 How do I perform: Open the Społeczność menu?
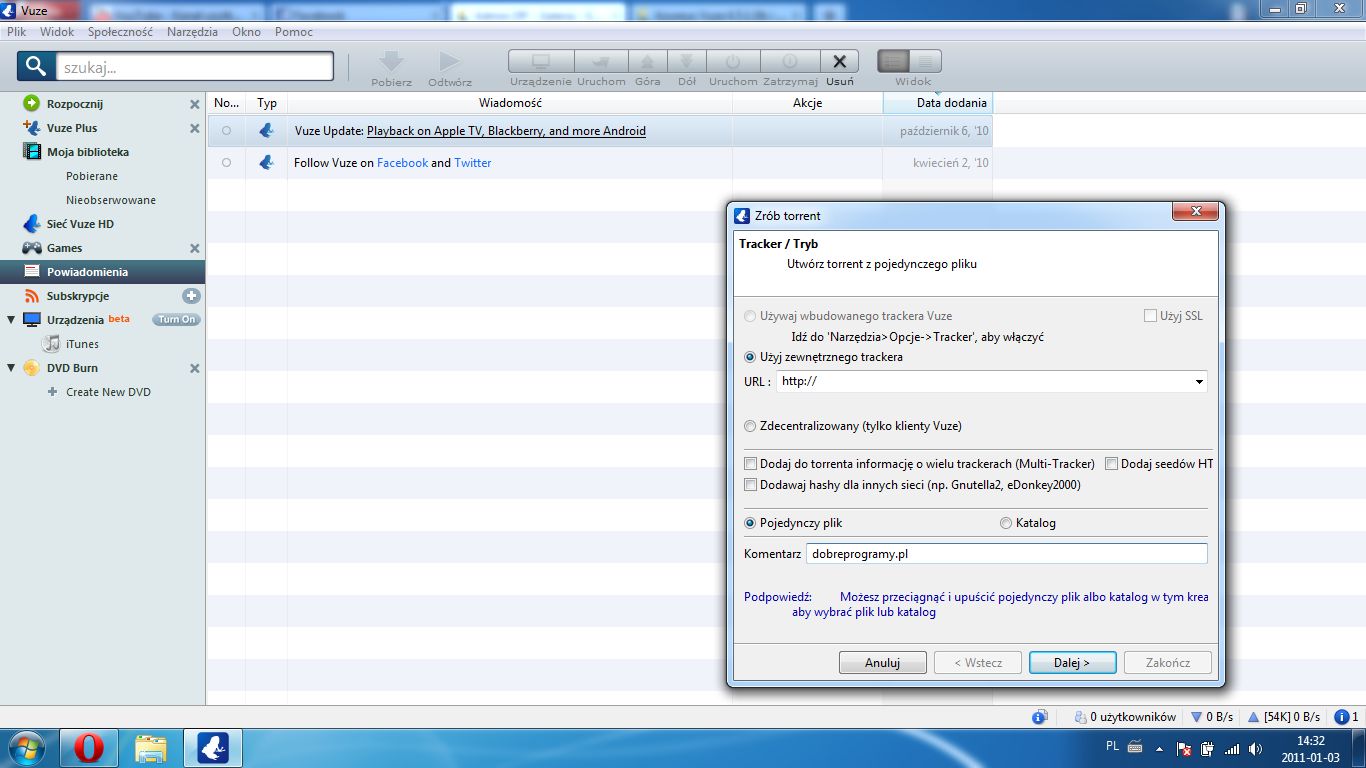point(120,32)
